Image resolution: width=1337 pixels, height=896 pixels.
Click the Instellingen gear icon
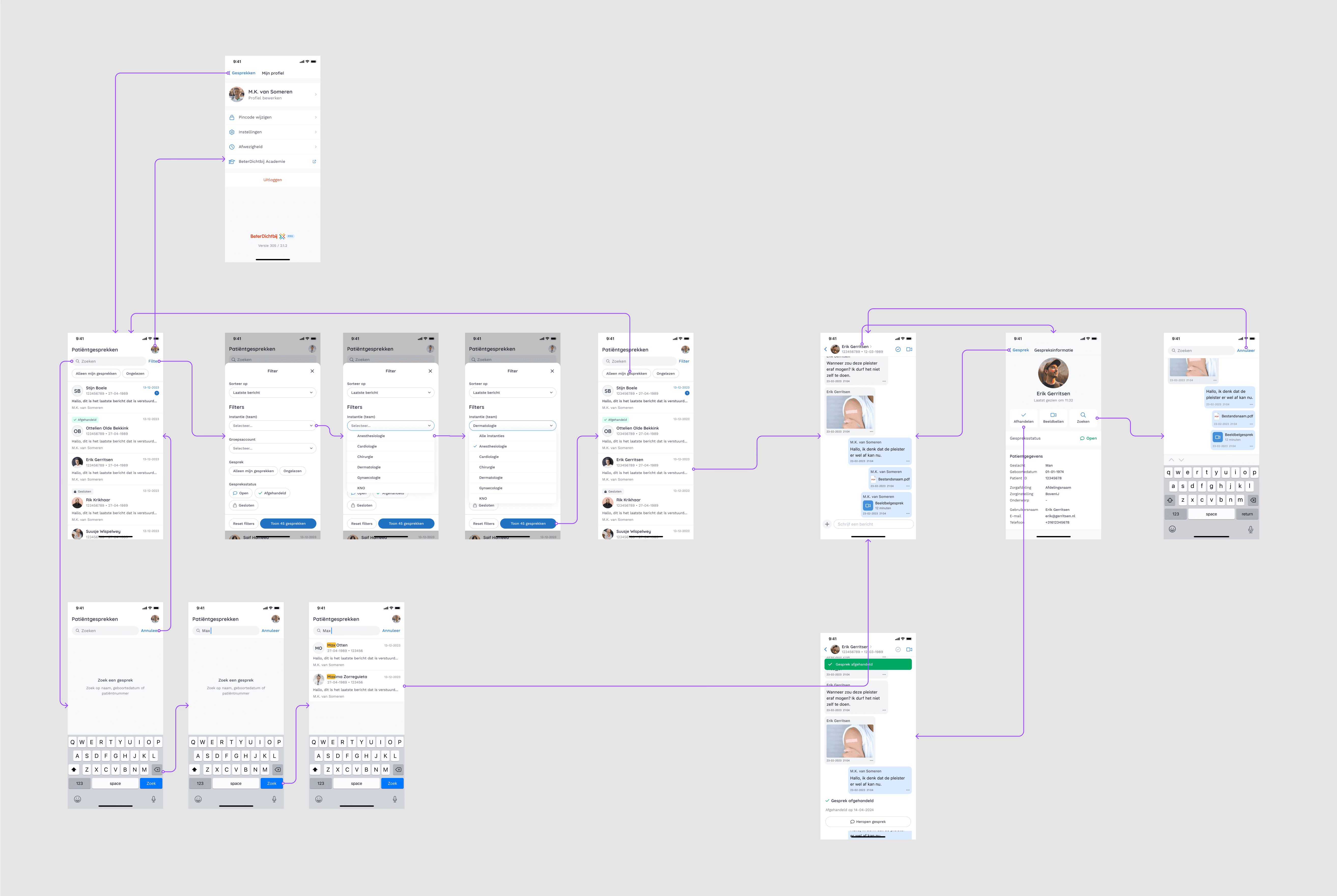pos(232,132)
